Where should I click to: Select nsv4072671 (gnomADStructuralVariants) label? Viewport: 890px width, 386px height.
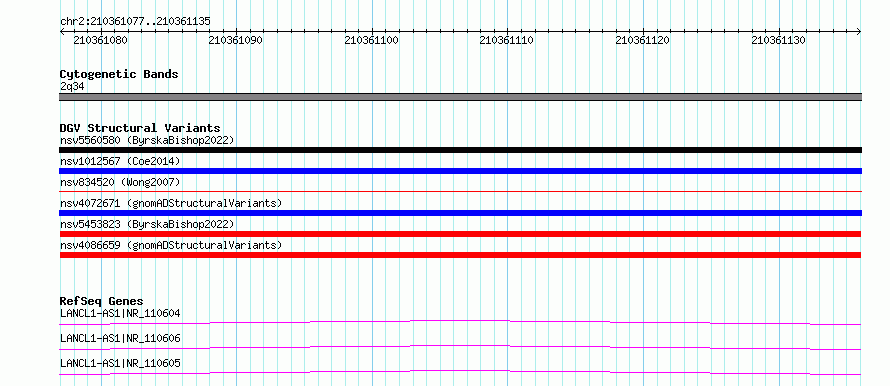click(x=171, y=203)
